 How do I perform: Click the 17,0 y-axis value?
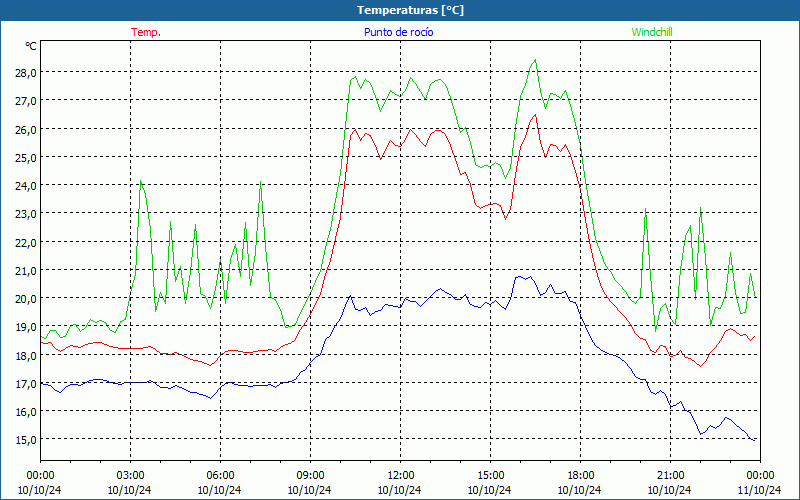26,384
